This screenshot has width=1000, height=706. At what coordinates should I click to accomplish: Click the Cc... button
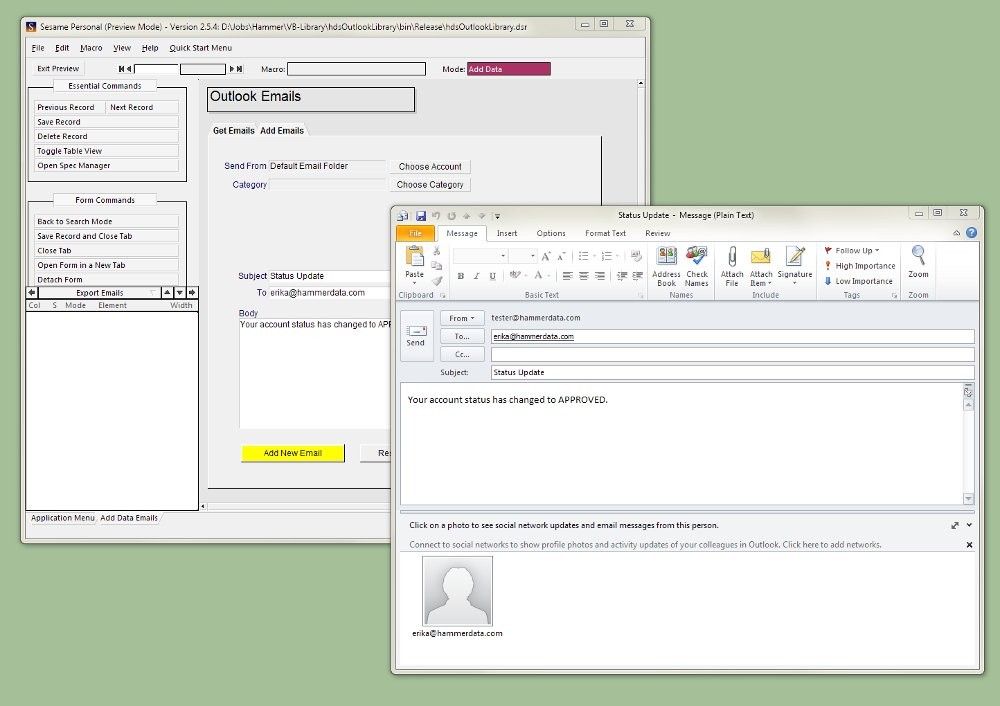pos(462,354)
